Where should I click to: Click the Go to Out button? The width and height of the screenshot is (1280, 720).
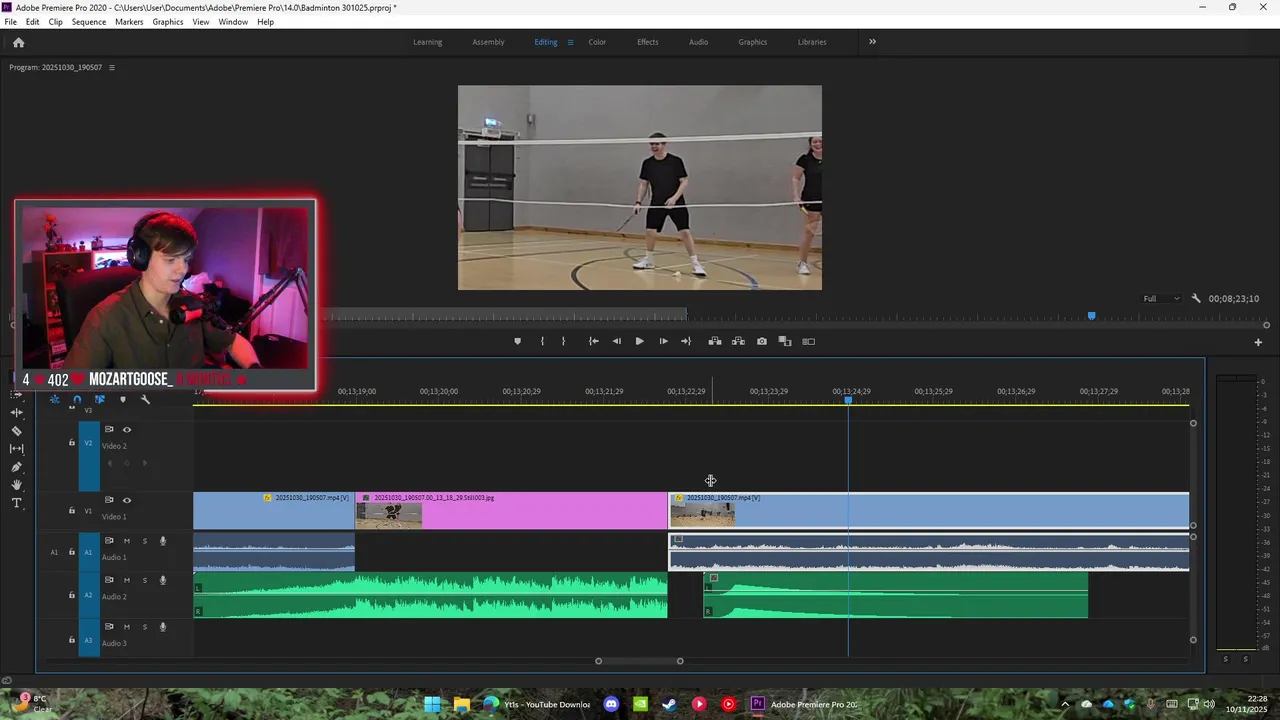pyautogui.click(x=686, y=341)
